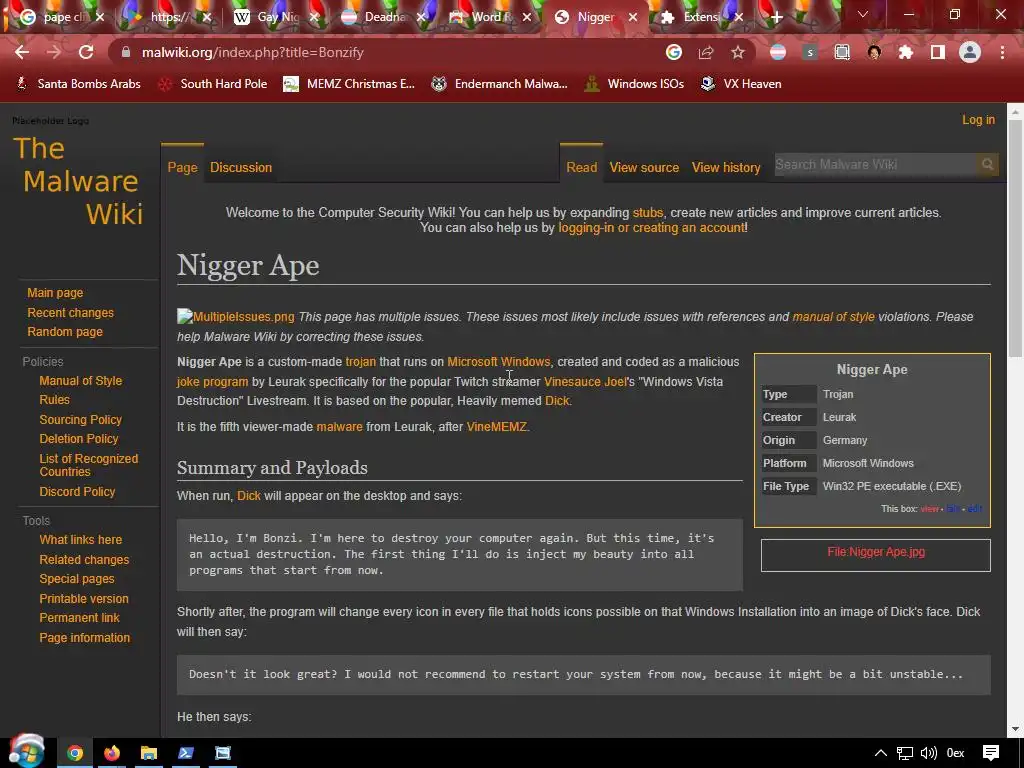Close the Extensions tab
The image size is (1024, 768).
point(739,18)
